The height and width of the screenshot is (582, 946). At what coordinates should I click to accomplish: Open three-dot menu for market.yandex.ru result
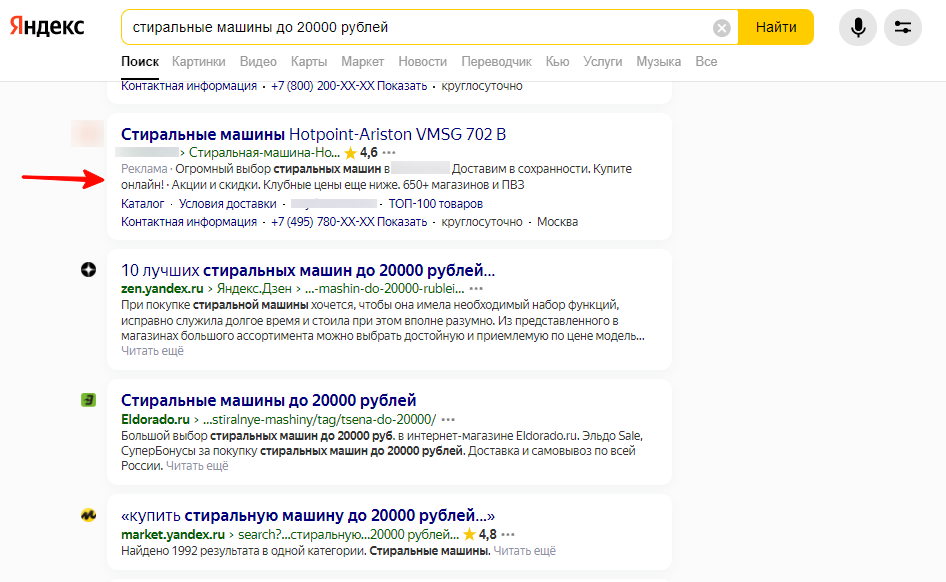point(508,535)
